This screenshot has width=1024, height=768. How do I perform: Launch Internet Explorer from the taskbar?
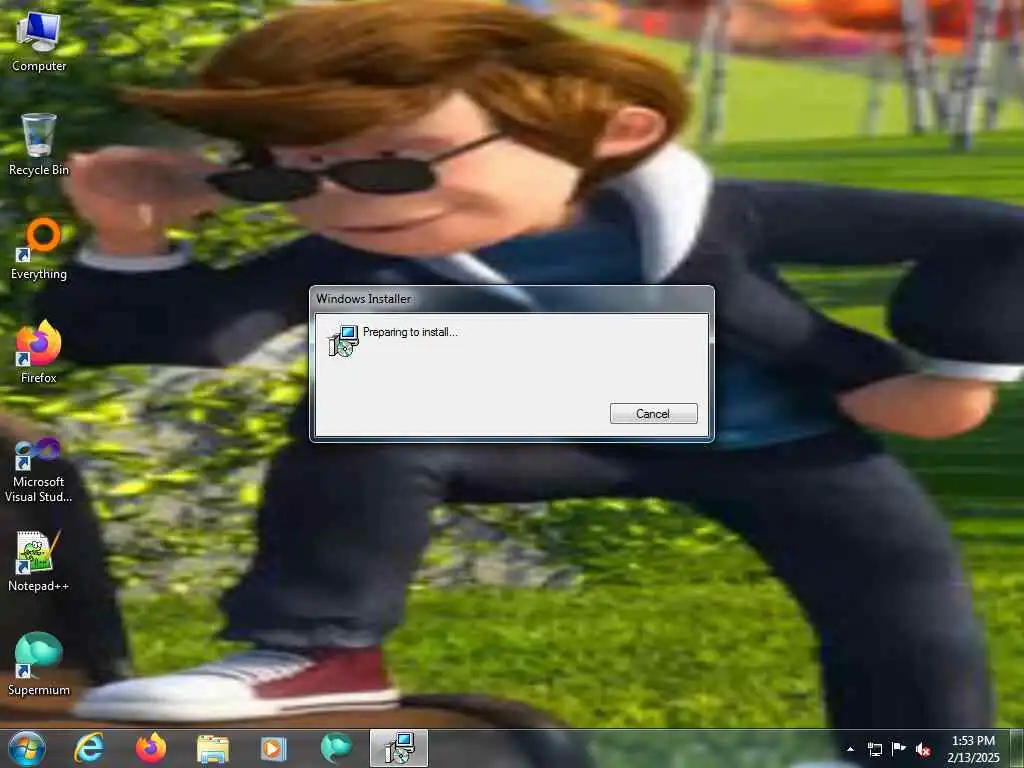pyautogui.click(x=89, y=748)
